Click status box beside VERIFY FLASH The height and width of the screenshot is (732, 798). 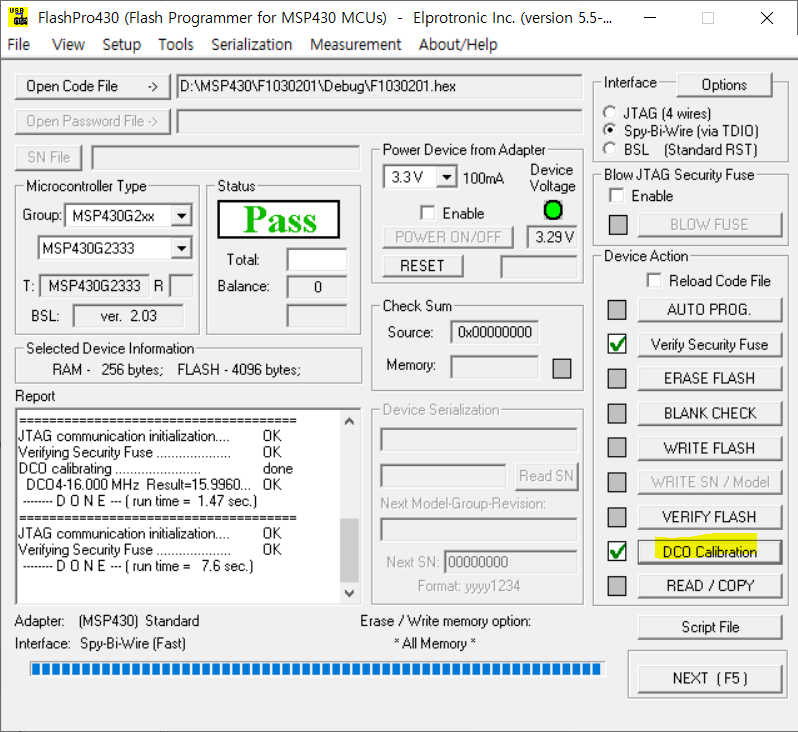(617, 517)
